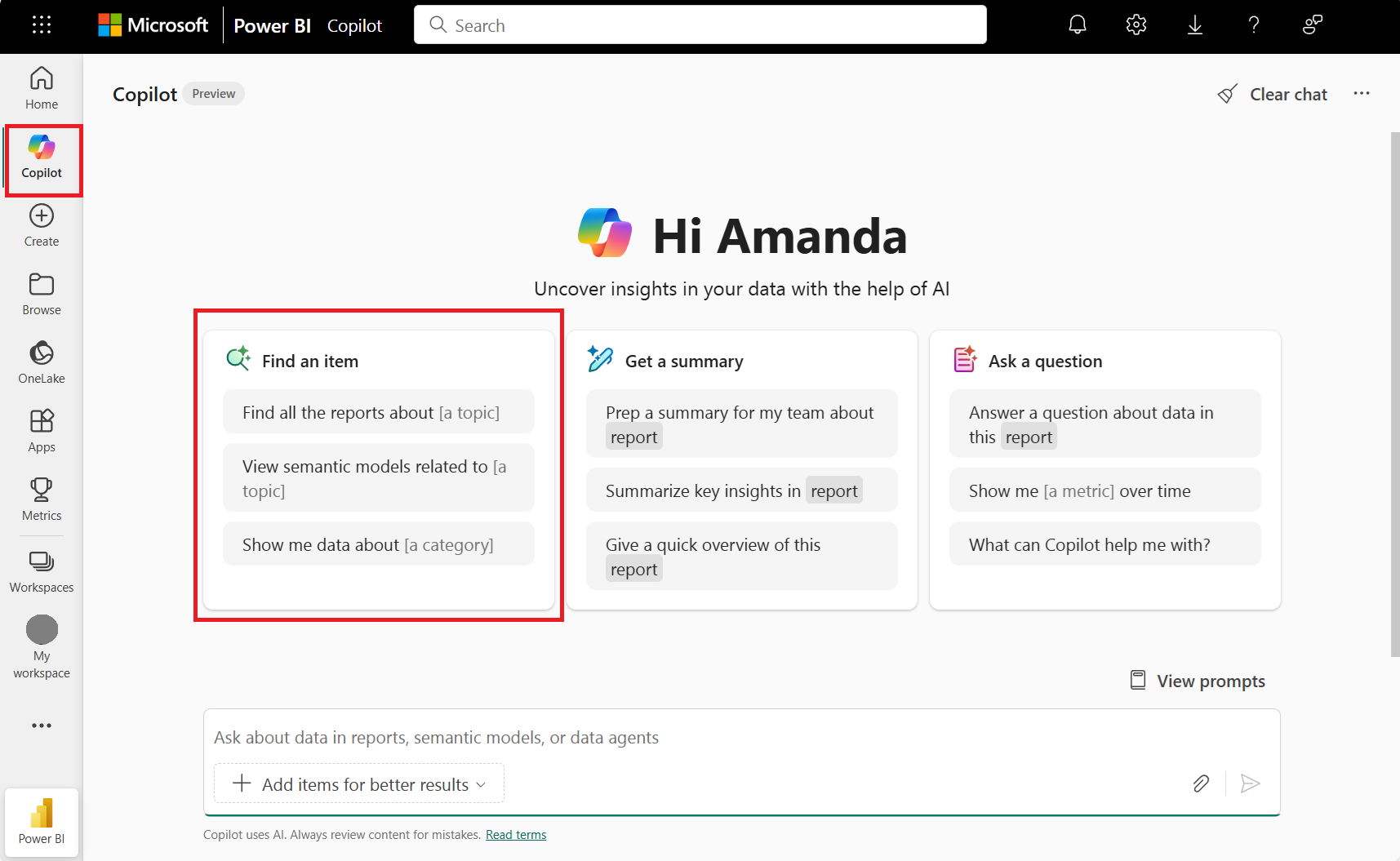Open help question mark

(1254, 25)
